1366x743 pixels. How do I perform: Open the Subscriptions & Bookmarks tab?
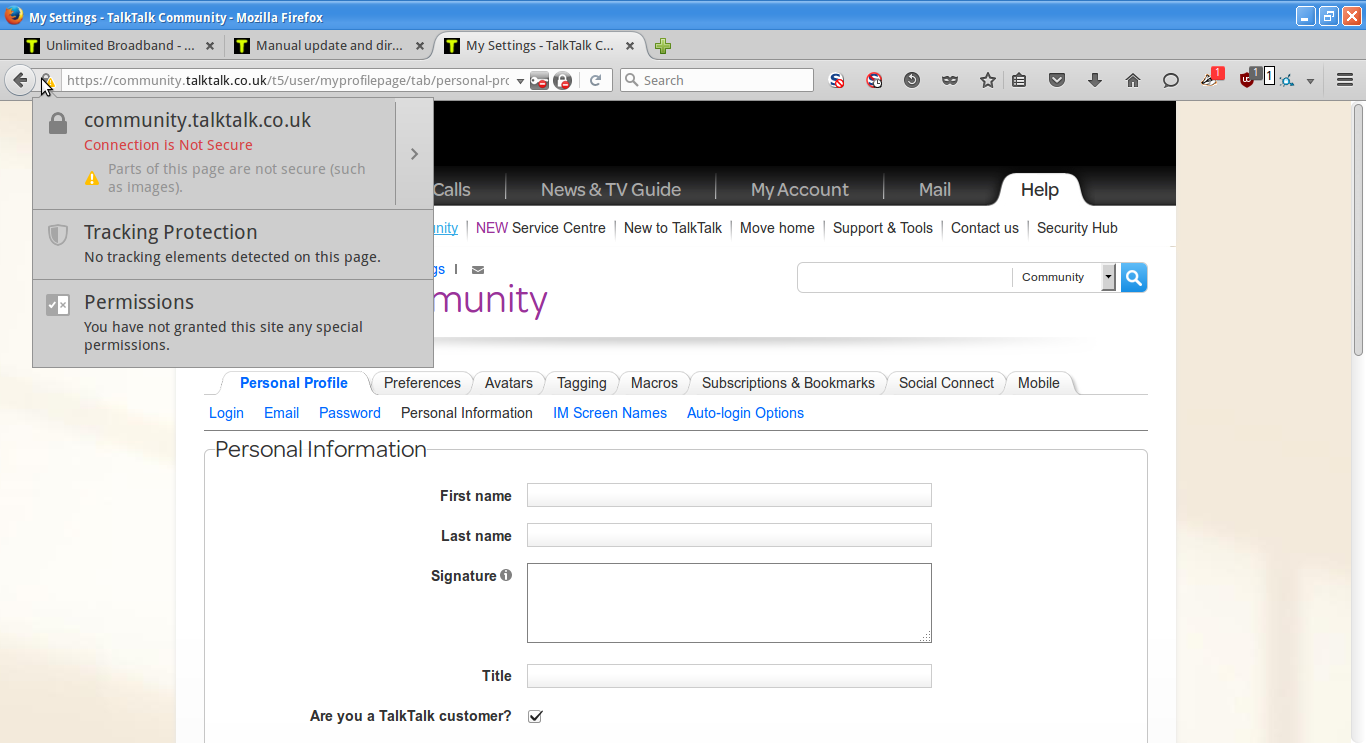(x=788, y=383)
